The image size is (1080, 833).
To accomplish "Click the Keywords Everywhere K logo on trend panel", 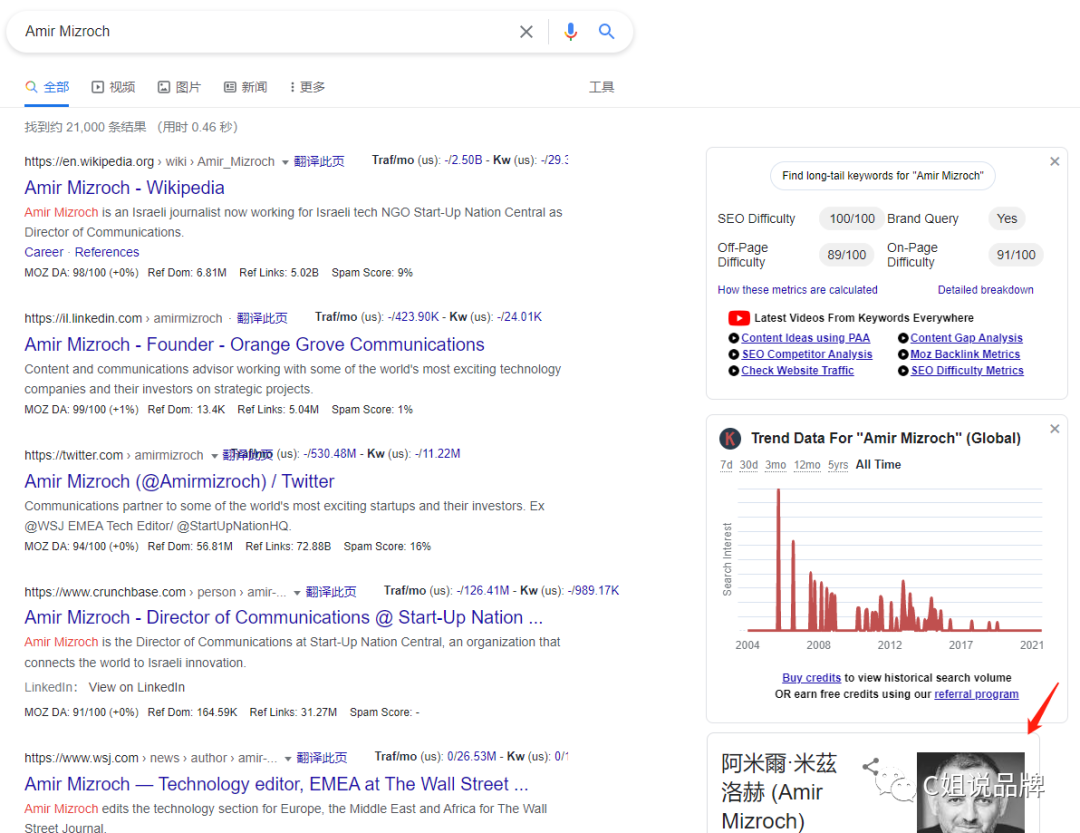I will [x=730, y=438].
